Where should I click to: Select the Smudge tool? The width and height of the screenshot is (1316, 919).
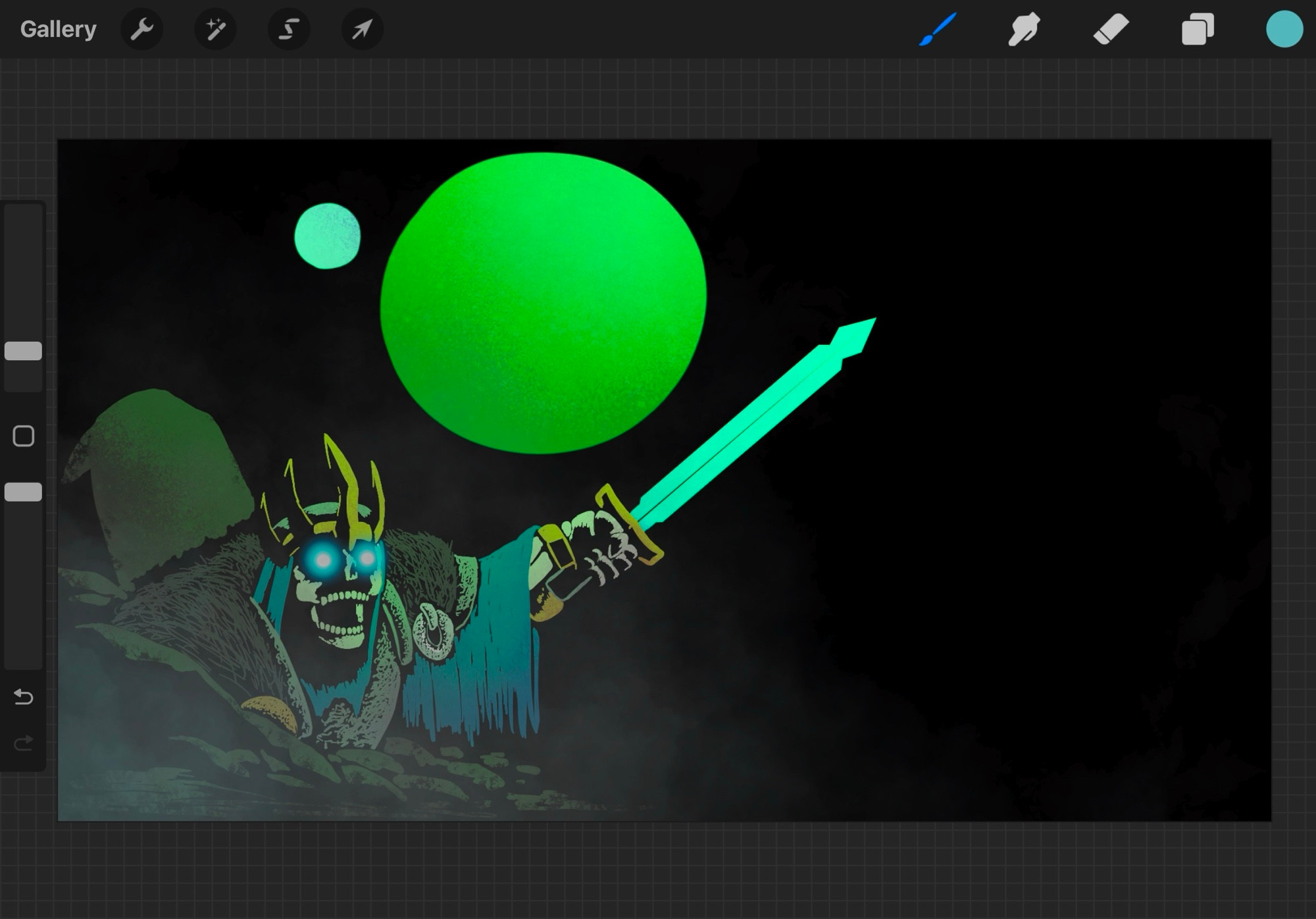[1024, 30]
